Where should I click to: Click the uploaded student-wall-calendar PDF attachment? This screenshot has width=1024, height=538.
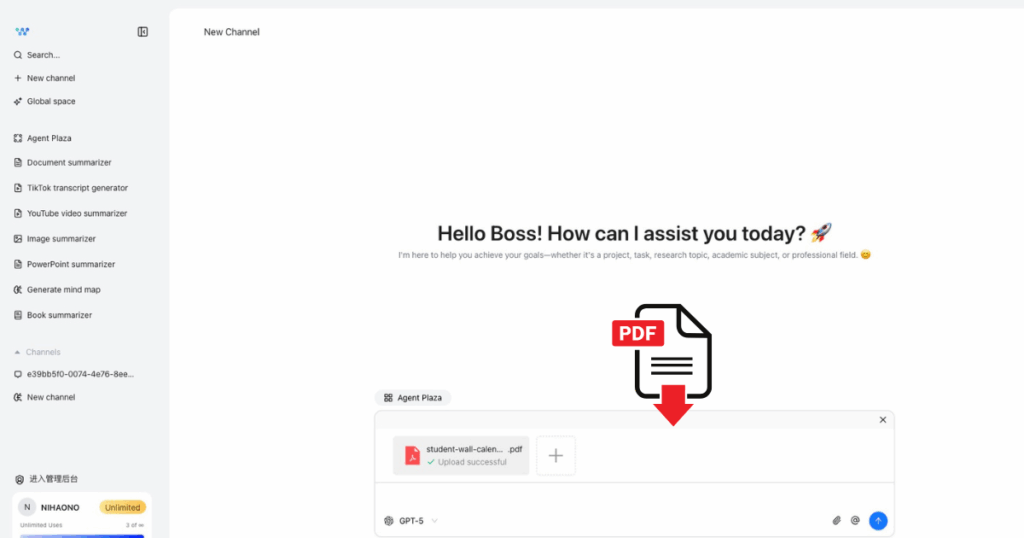pyautogui.click(x=461, y=456)
